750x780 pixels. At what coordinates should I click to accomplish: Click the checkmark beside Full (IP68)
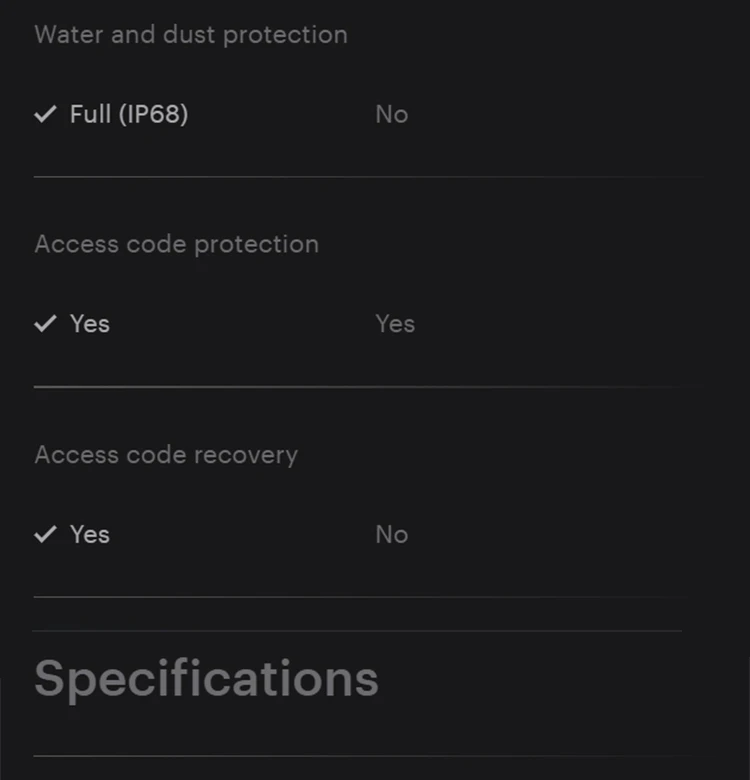[45, 114]
